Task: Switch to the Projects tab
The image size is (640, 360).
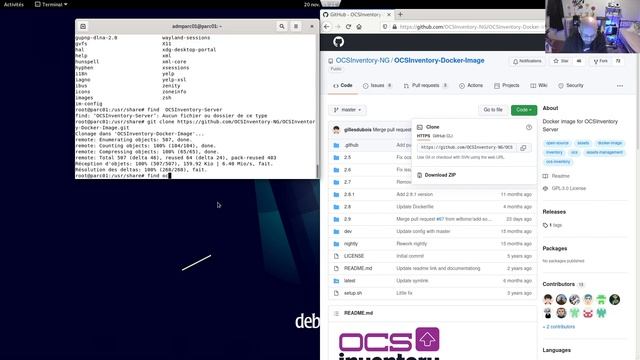Action: 507,86
